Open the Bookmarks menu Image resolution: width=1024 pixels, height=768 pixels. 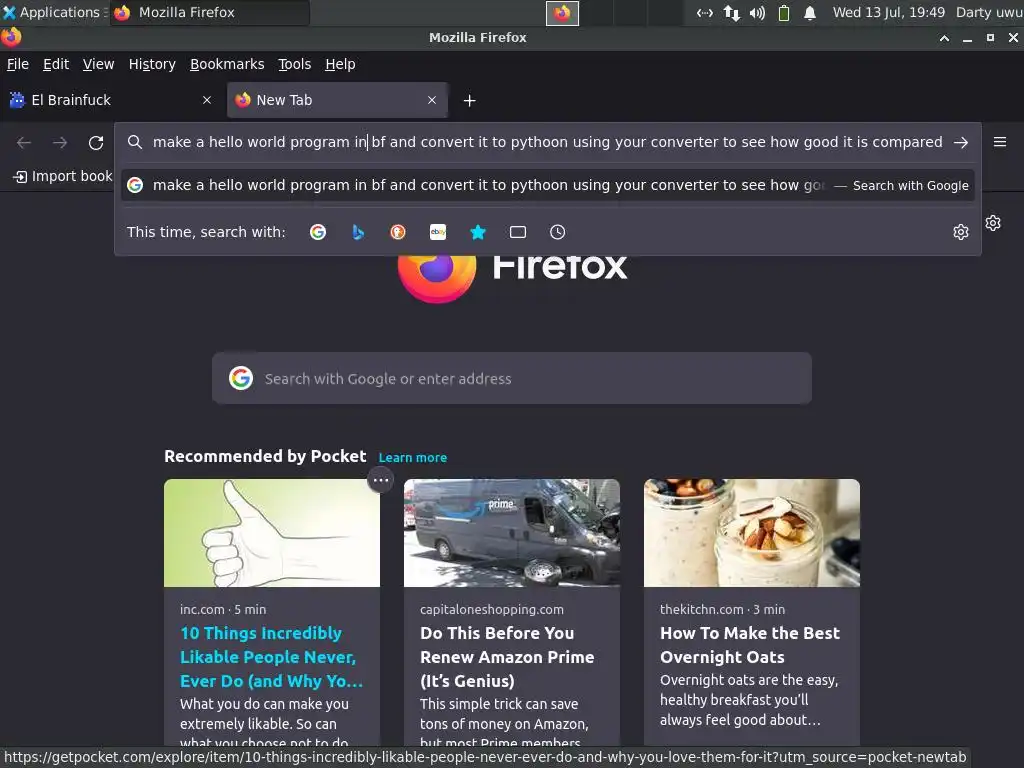click(x=227, y=64)
